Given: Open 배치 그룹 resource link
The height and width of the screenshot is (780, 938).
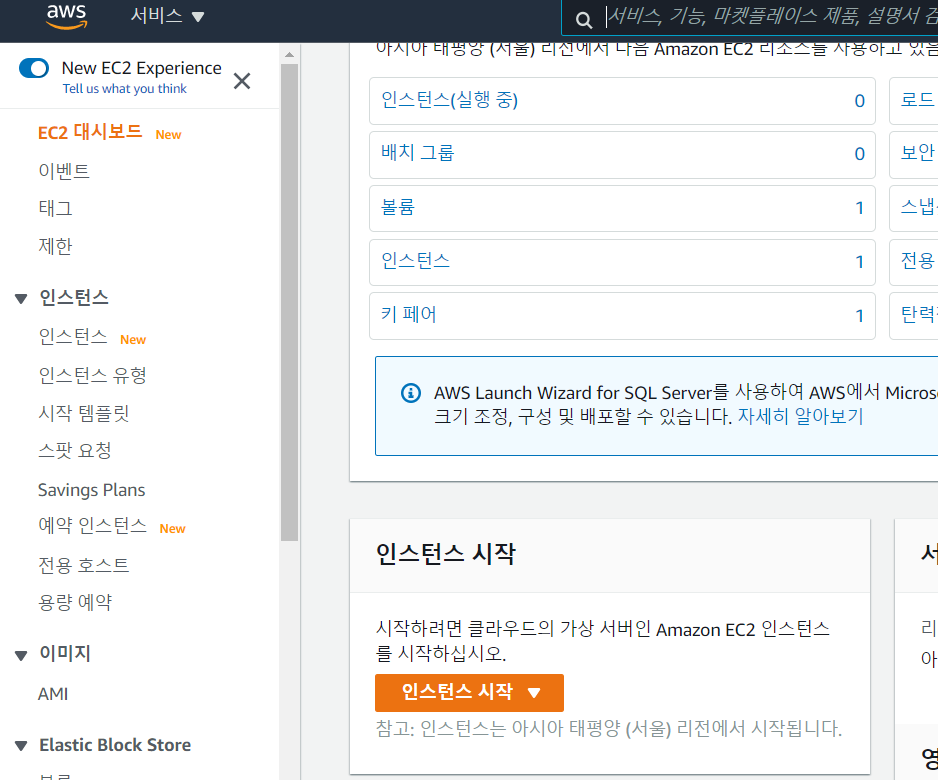Looking at the screenshot, I should (x=418, y=153).
